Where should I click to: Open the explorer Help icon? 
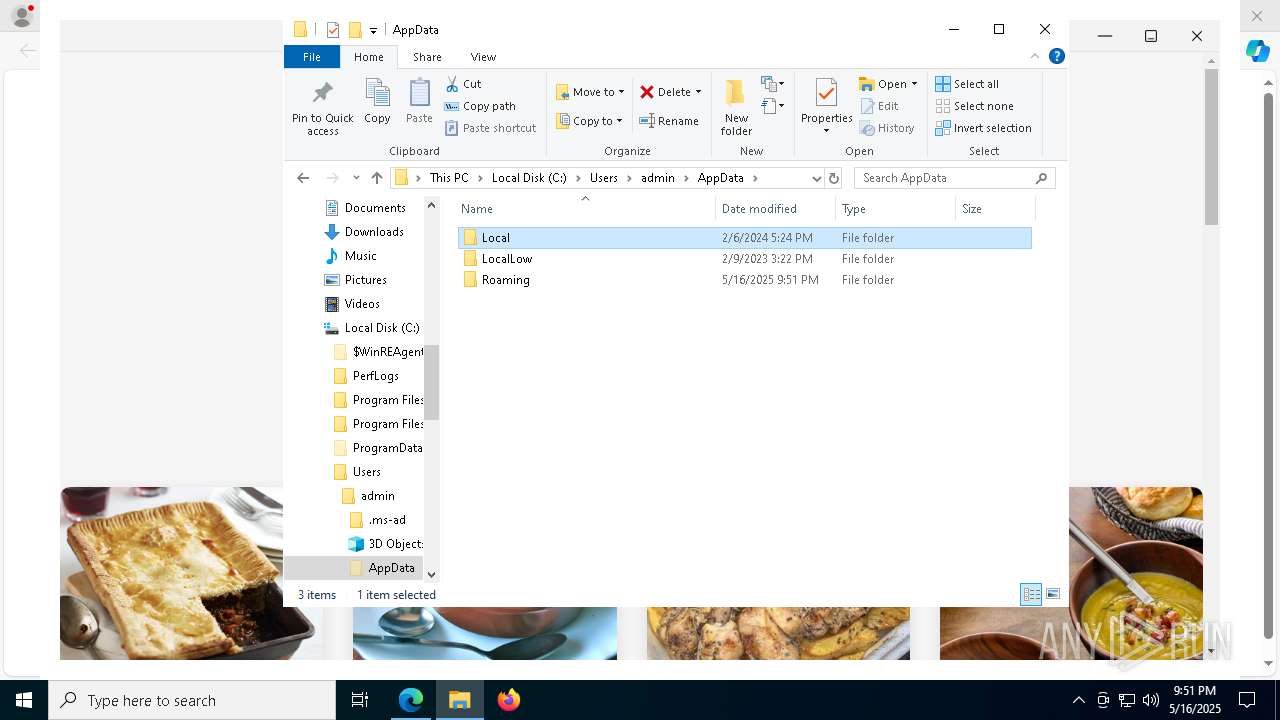(x=1057, y=57)
